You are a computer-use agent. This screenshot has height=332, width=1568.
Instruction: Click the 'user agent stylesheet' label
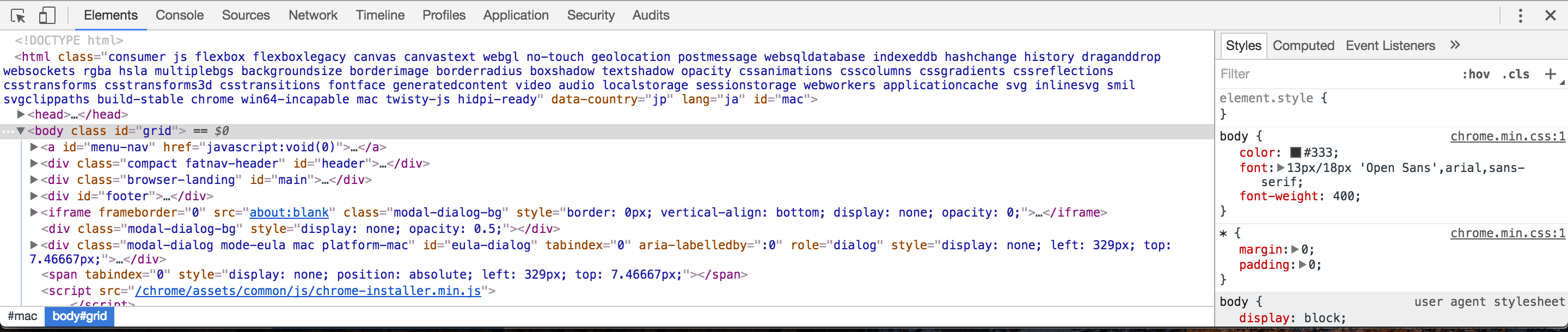coord(1489,302)
